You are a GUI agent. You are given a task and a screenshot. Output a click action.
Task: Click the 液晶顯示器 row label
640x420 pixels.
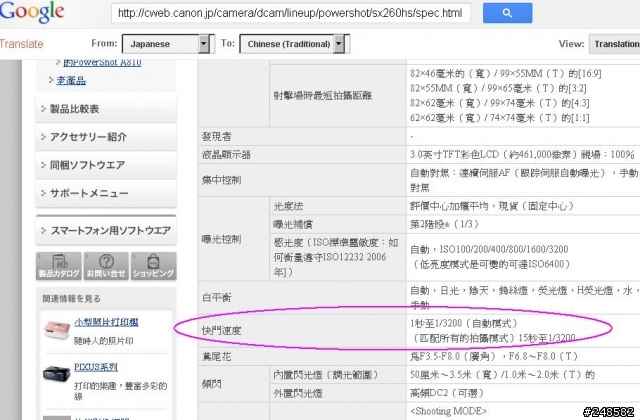226,155
